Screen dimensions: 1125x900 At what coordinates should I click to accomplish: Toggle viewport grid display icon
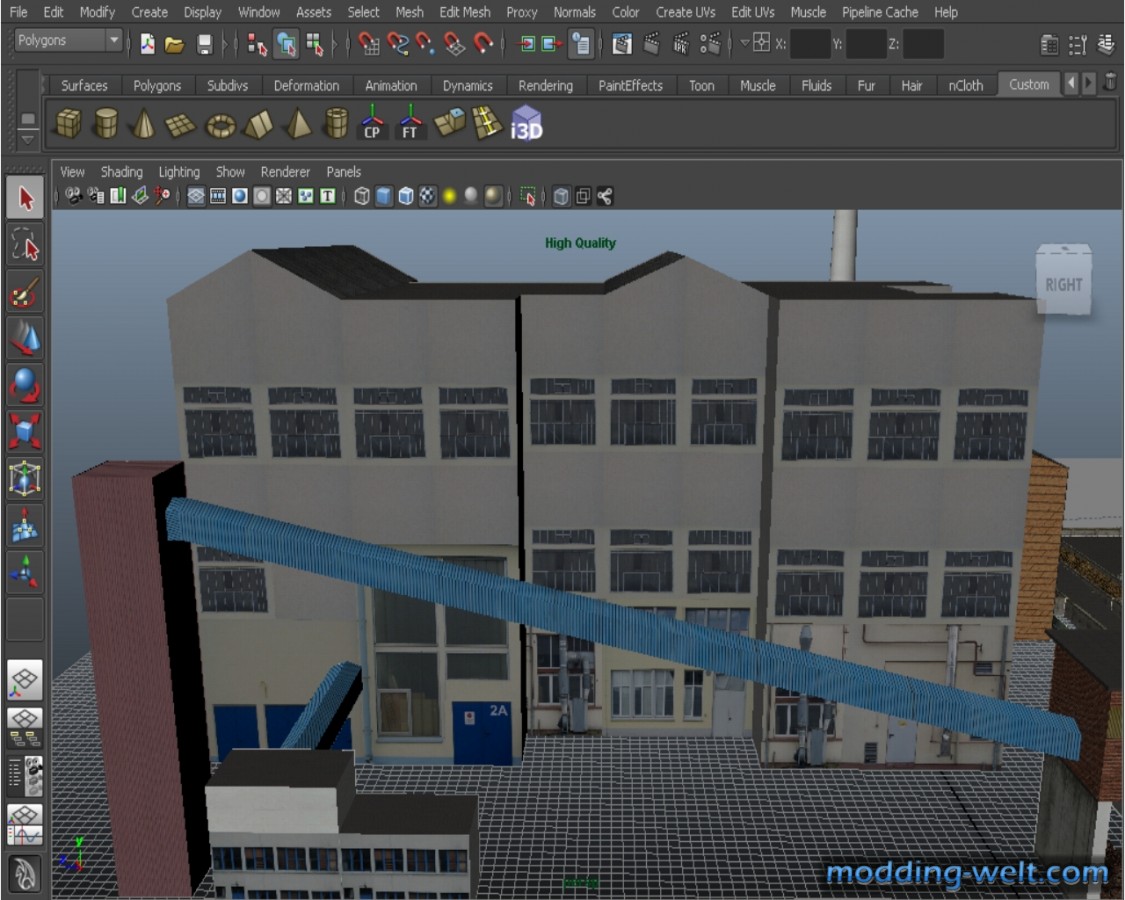[196, 196]
